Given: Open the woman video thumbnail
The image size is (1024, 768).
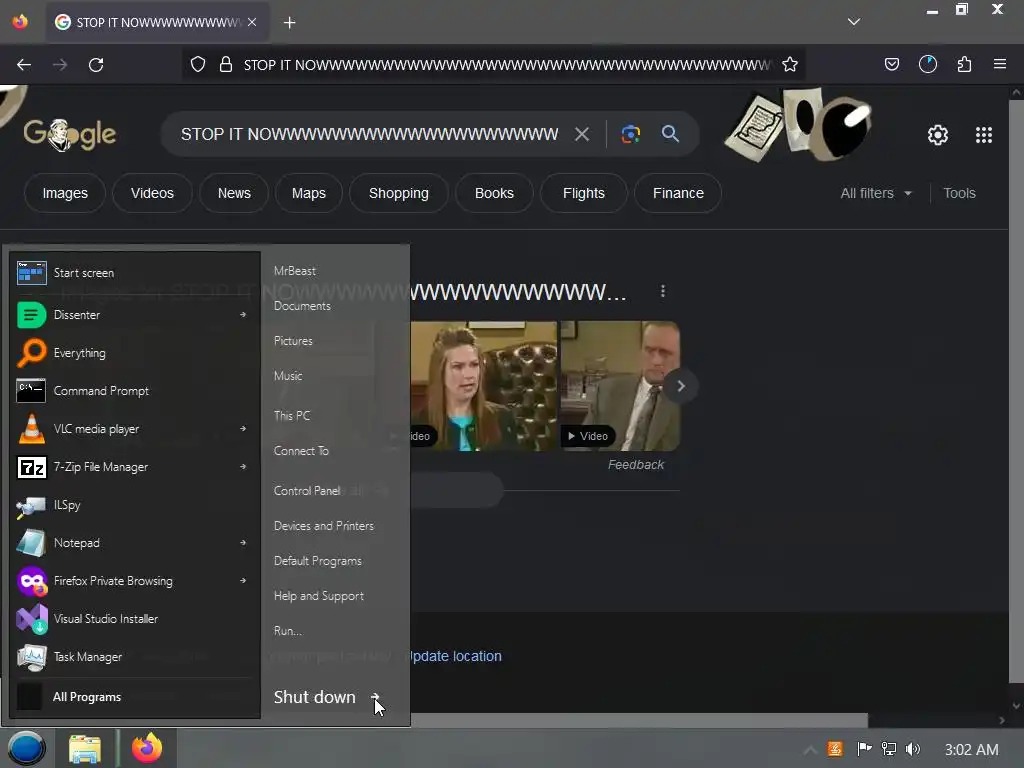Looking at the screenshot, I should pyautogui.click(x=484, y=386).
